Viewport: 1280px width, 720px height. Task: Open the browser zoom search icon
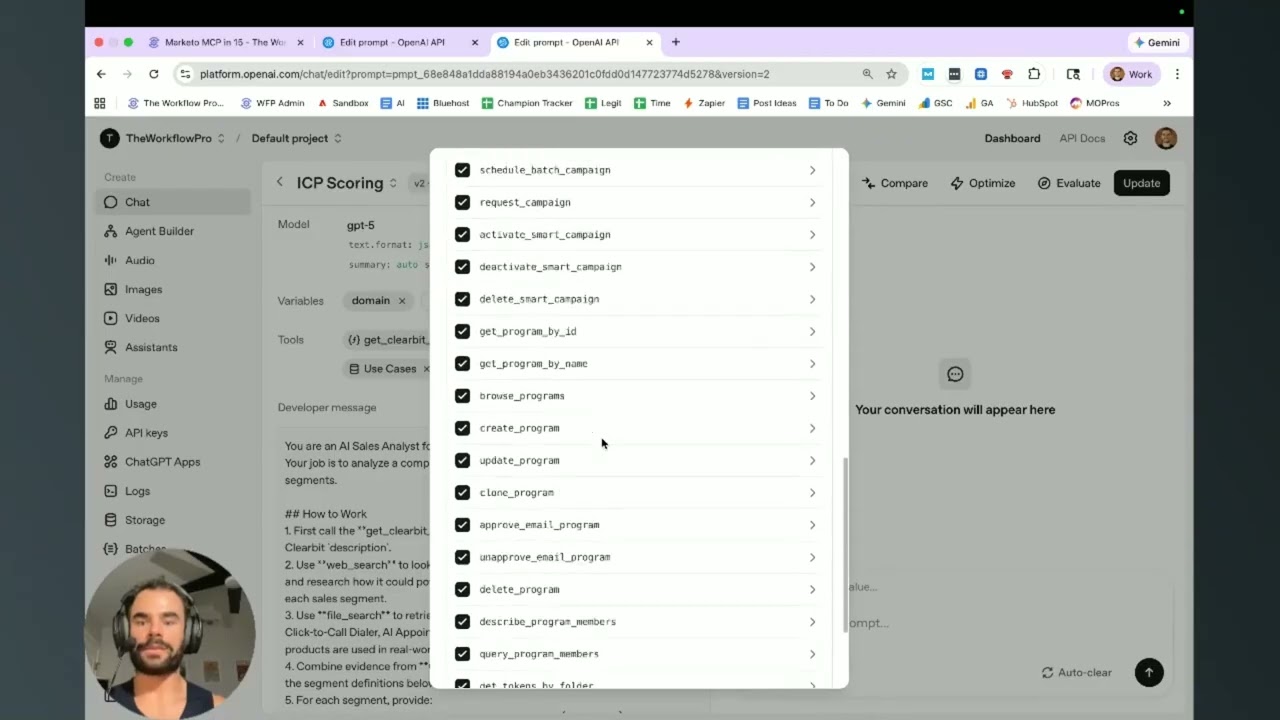(x=867, y=74)
